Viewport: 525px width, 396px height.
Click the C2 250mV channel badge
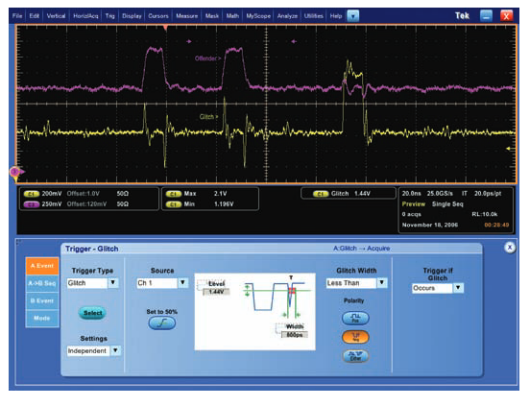point(31,204)
